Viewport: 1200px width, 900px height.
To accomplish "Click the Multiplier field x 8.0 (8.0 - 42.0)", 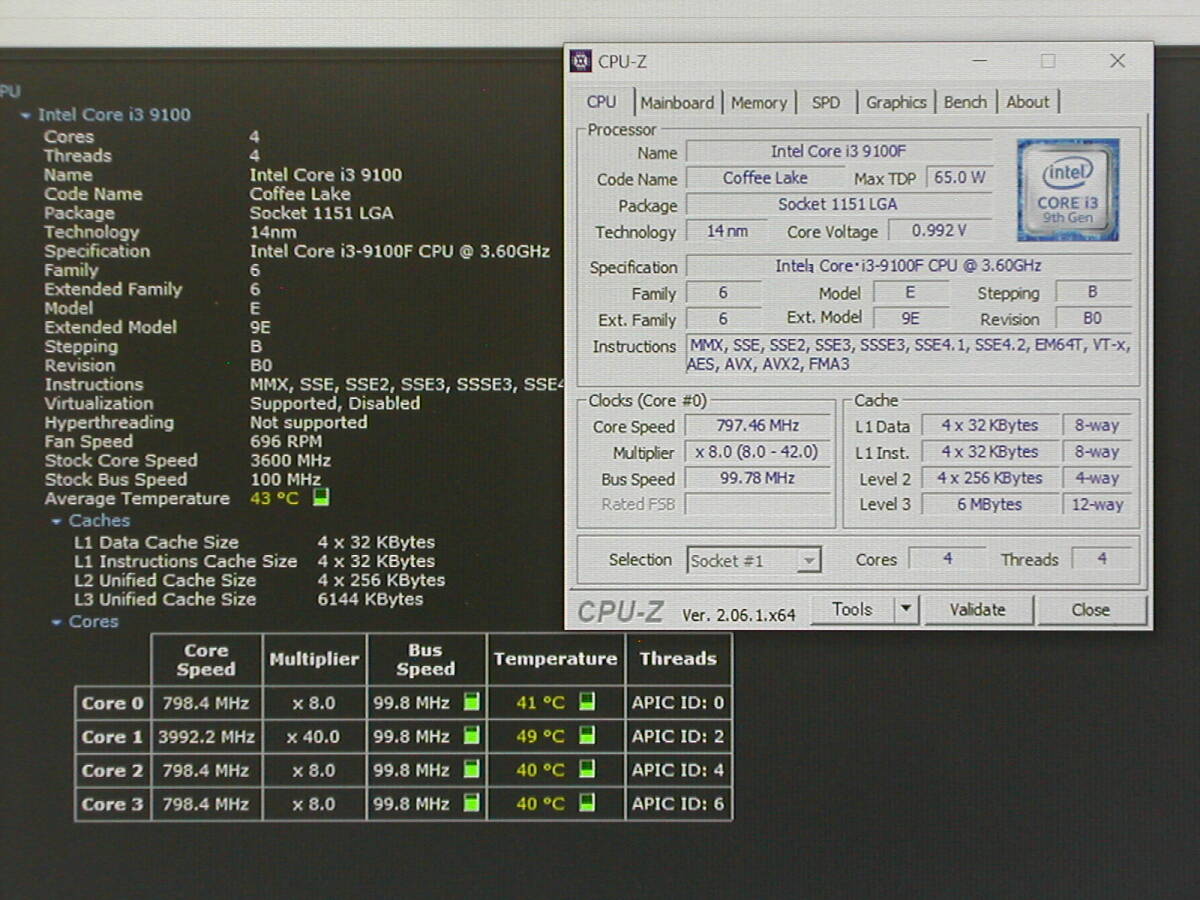I will click(758, 452).
